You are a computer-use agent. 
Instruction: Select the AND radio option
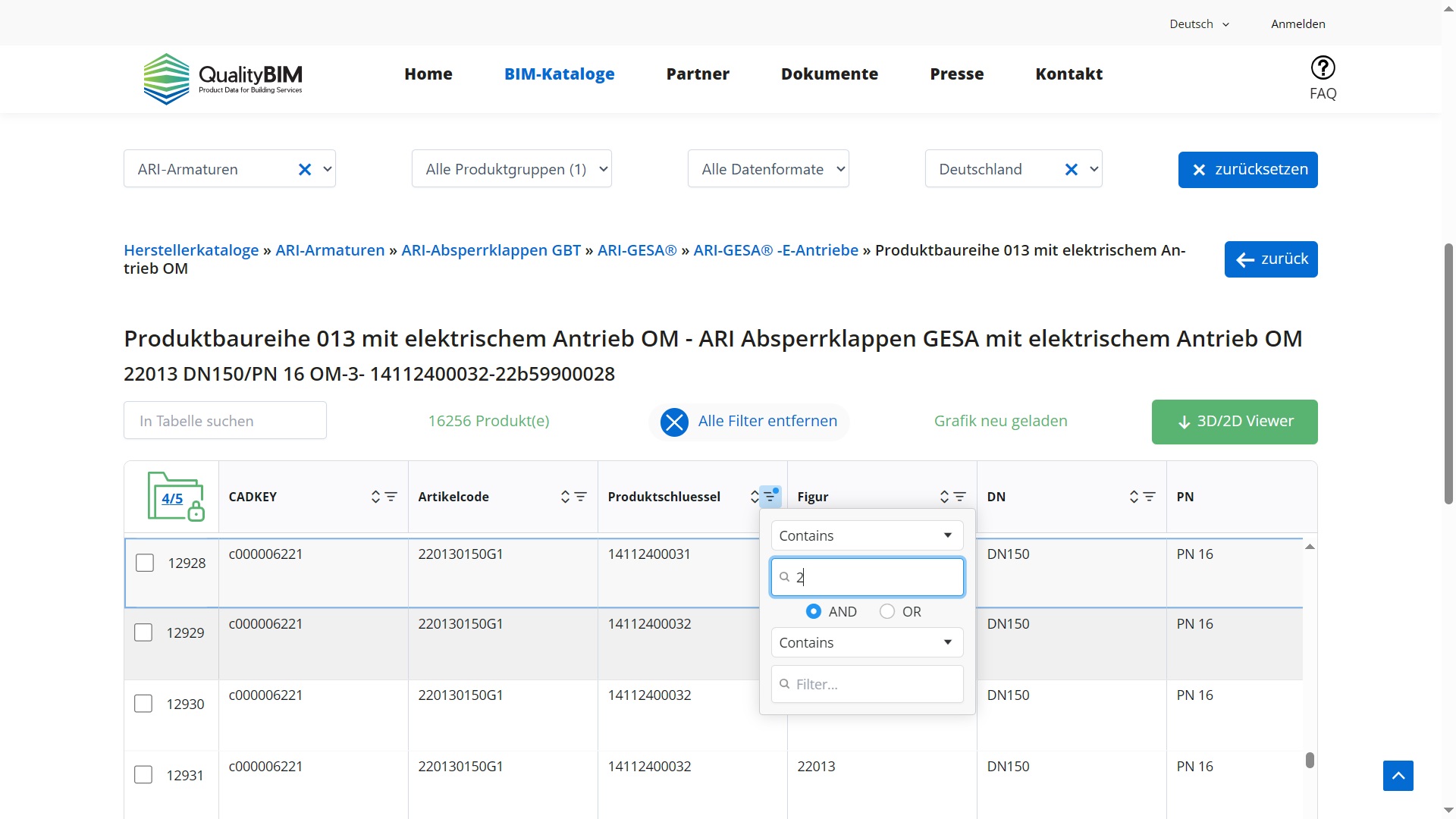tap(814, 611)
